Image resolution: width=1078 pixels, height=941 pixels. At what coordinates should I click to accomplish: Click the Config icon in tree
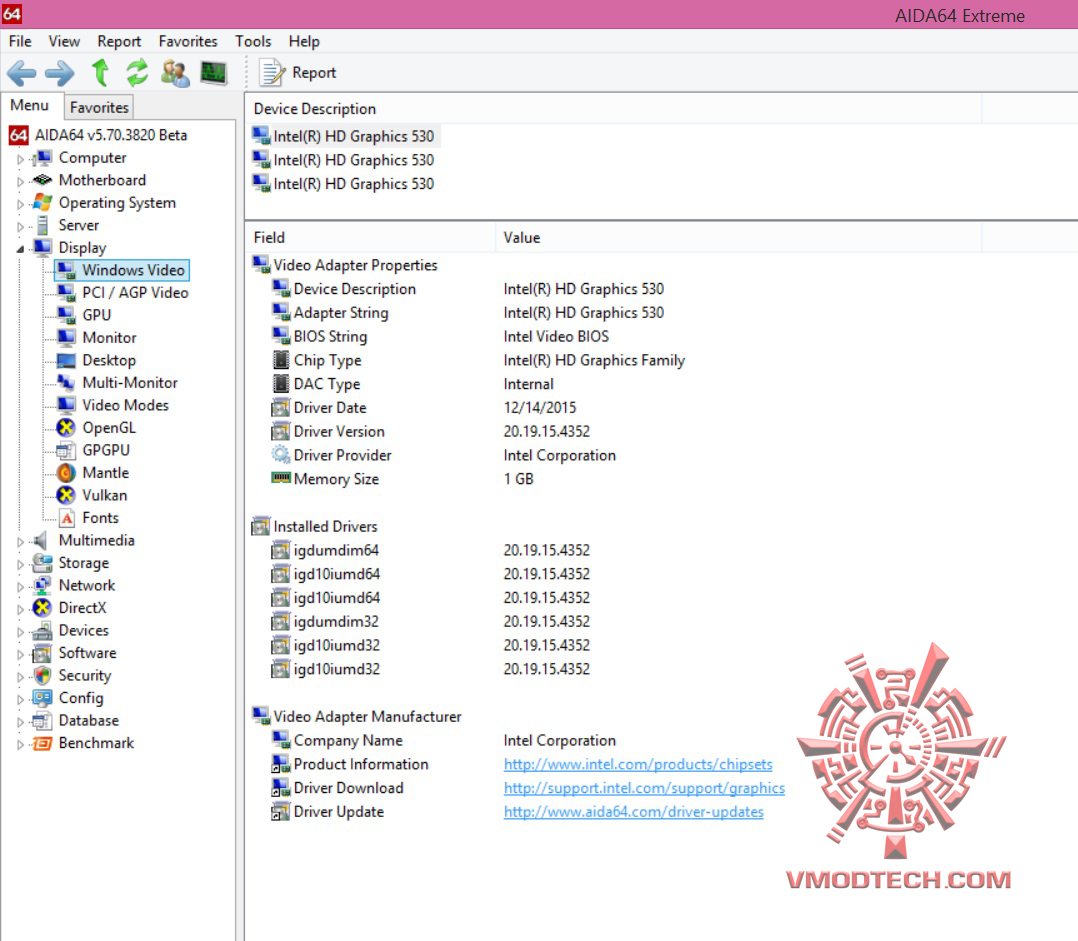tap(43, 698)
